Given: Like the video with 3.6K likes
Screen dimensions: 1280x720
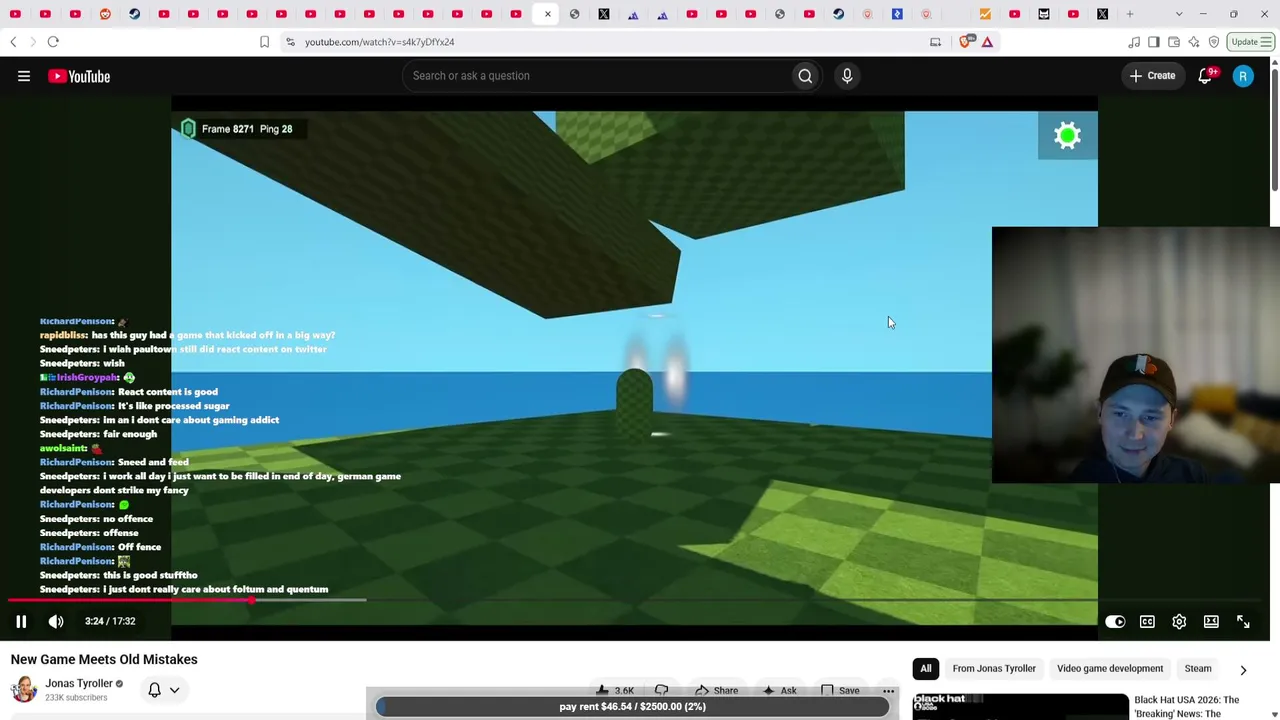Looking at the screenshot, I should [614, 690].
